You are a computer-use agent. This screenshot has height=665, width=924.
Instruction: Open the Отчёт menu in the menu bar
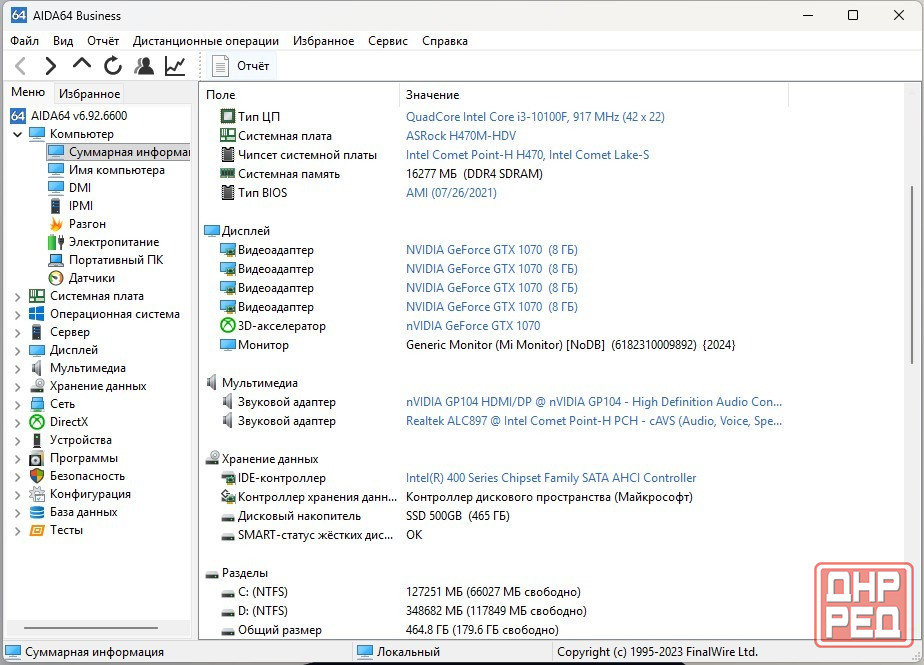click(103, 41)
